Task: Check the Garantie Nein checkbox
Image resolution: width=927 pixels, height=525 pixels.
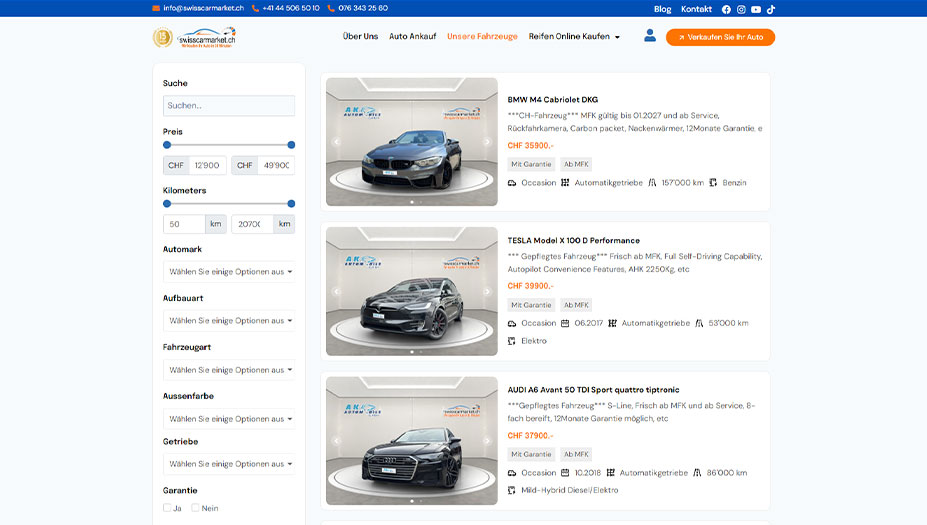Action: tap(195, 508)
